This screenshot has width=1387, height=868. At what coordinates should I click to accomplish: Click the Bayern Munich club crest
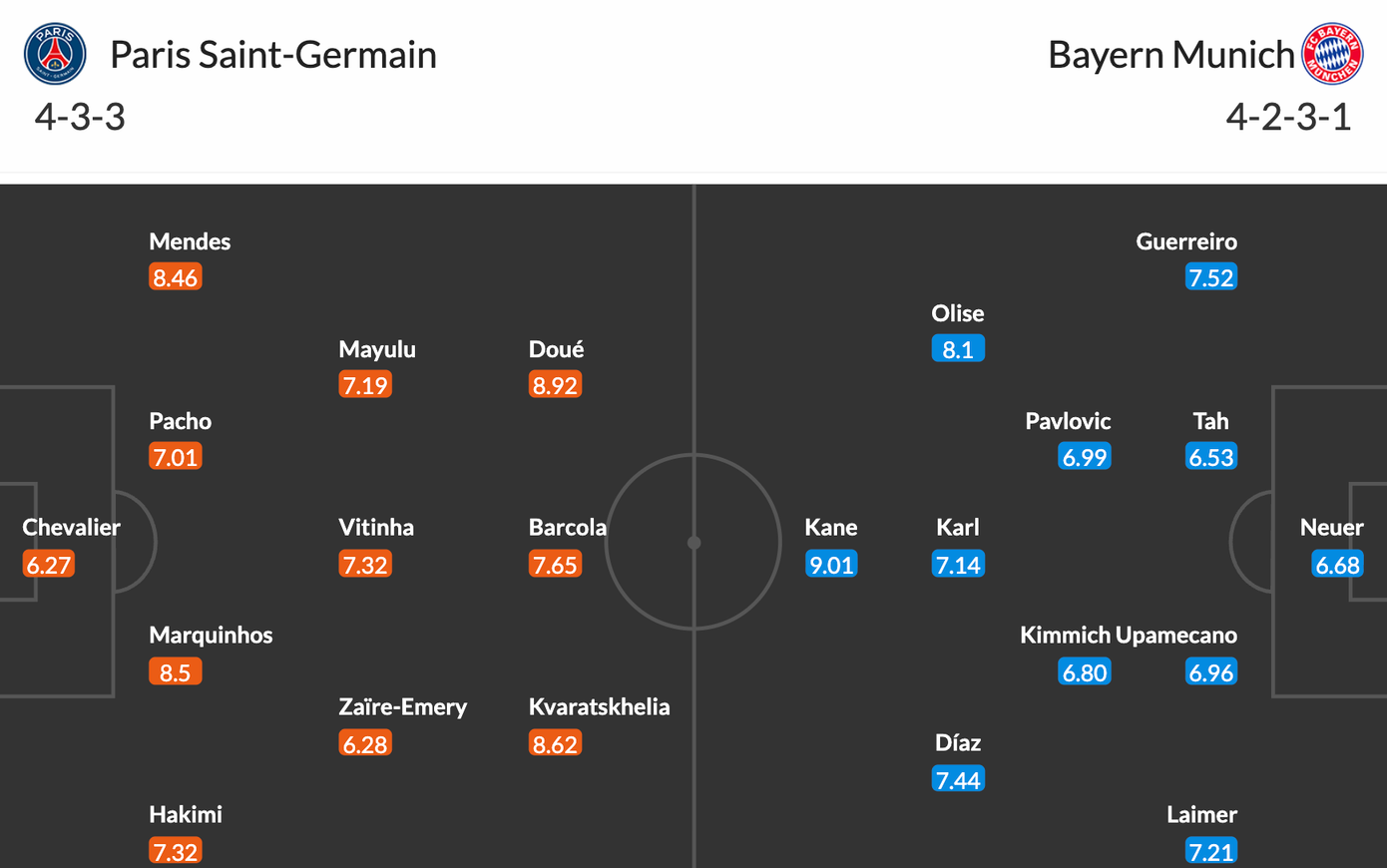(1332, 54)
